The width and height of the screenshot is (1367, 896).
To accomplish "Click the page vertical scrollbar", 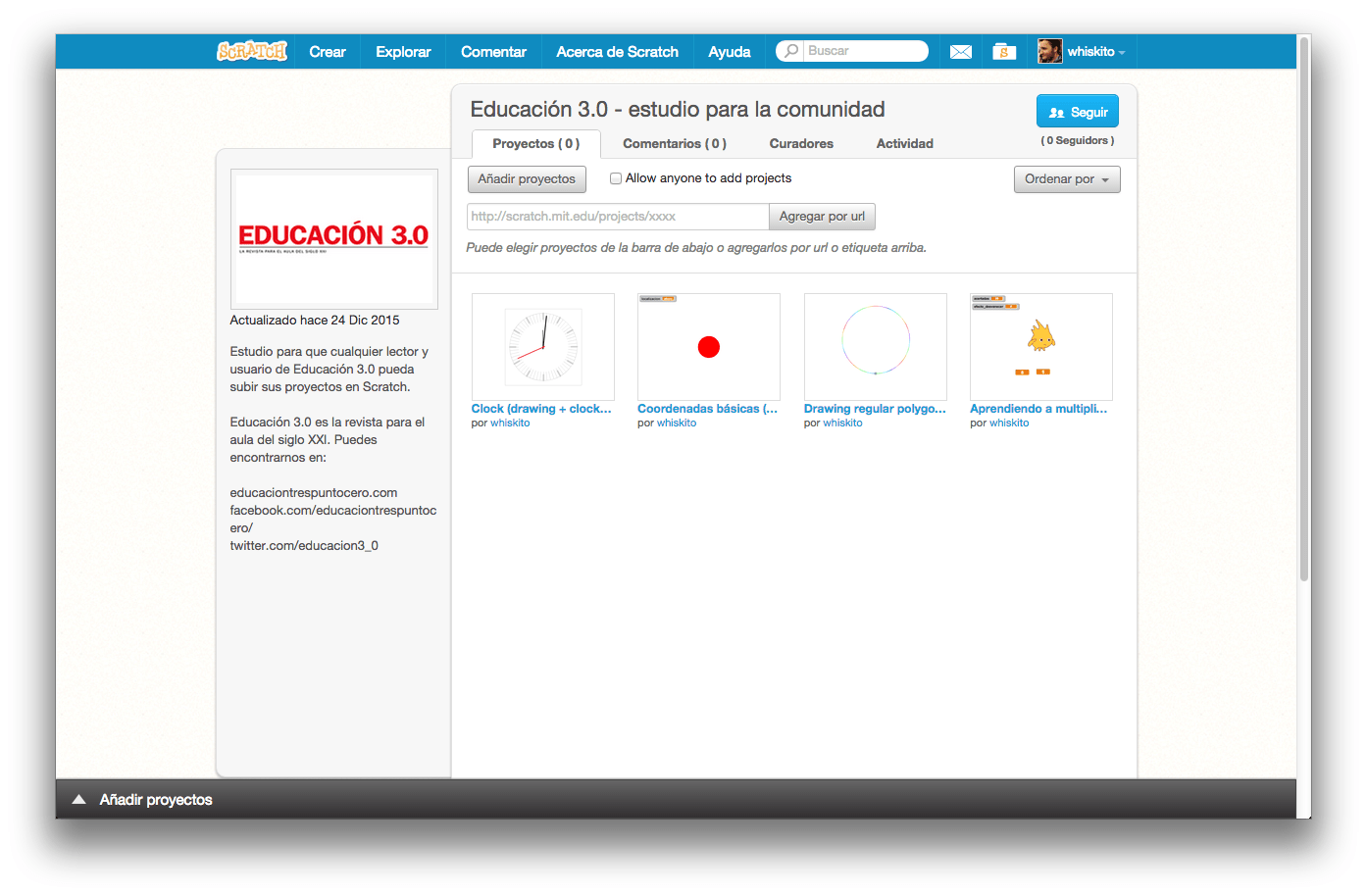I will [x=1304, y=309].
